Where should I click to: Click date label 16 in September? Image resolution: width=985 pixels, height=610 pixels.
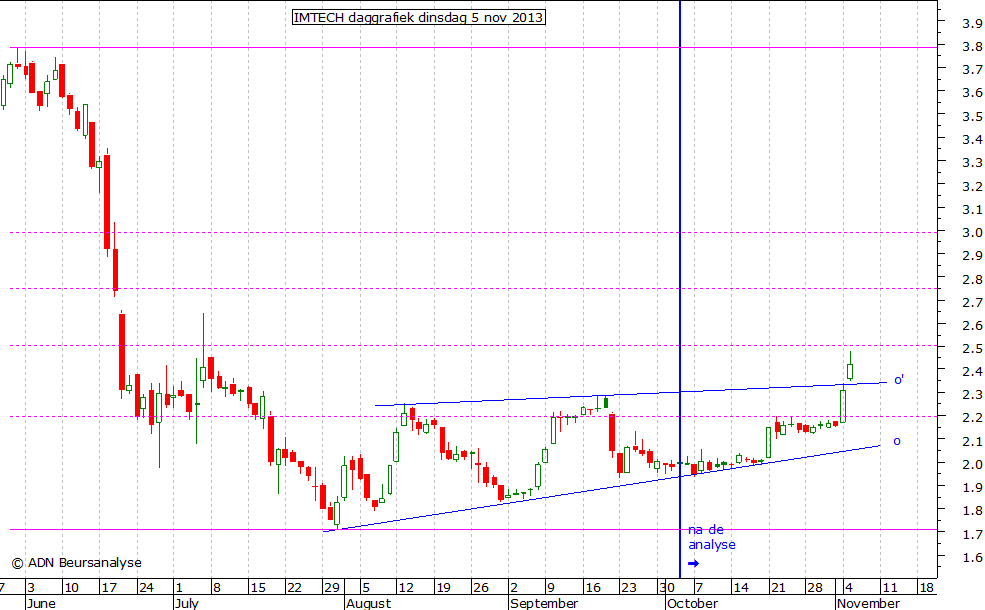coord(592,588)
